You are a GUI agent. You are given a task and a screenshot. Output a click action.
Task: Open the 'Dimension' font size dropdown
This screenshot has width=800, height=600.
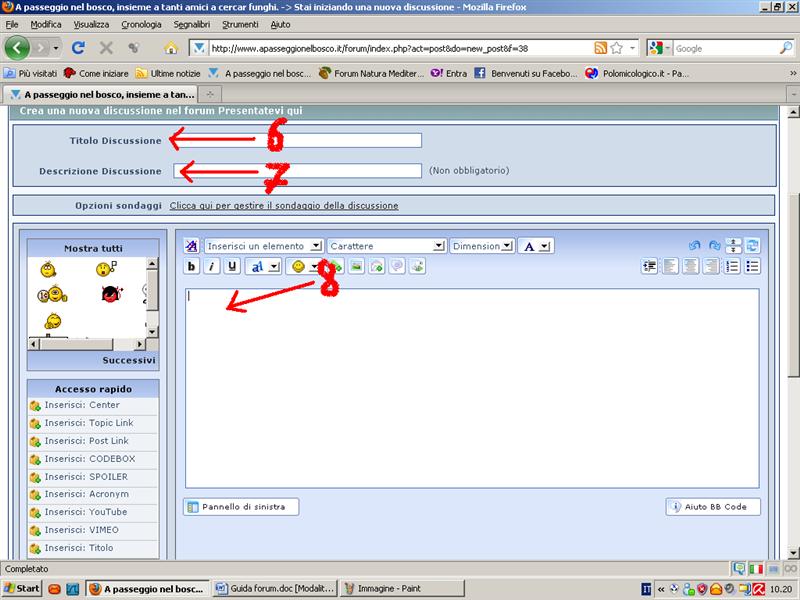tap(482, 245)
